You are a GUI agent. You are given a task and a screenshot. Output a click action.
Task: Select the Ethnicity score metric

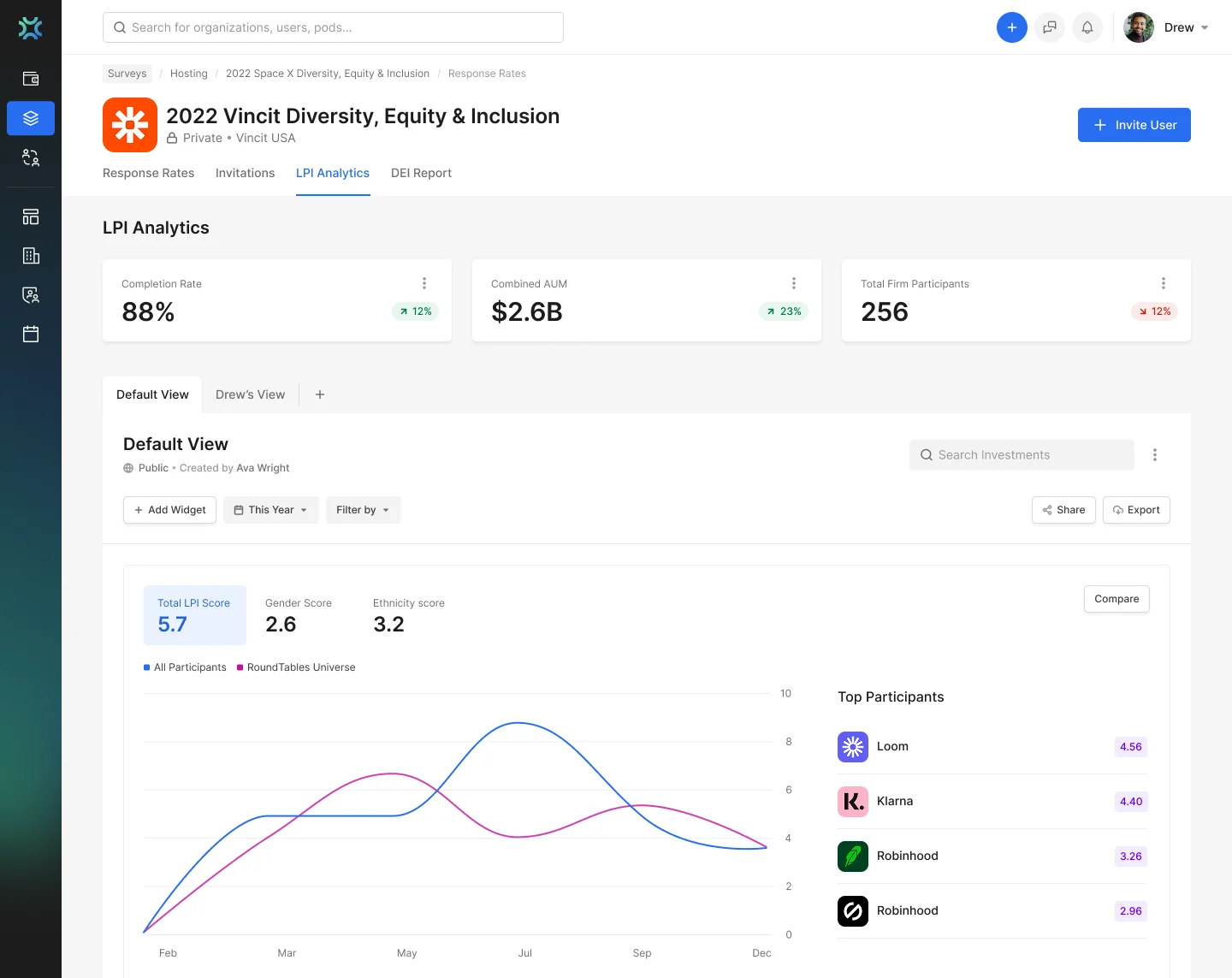(409, 615)
